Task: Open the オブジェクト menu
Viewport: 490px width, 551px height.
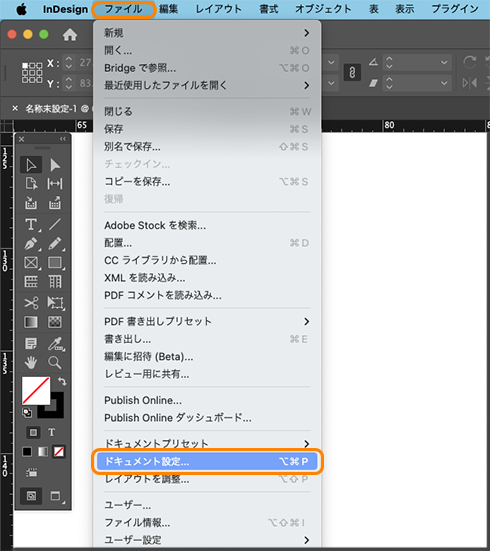Action: tap(323, 9)
